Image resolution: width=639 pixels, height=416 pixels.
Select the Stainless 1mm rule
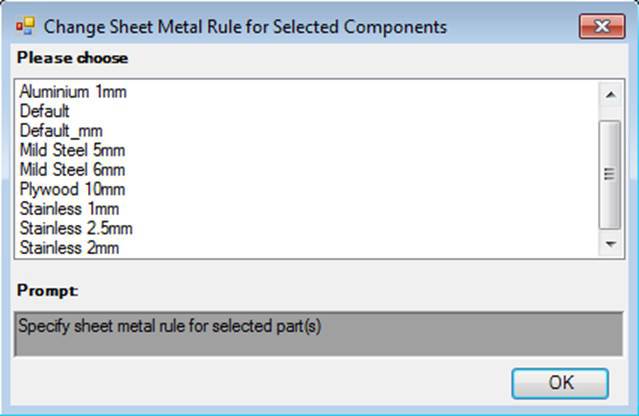(69, 209)
